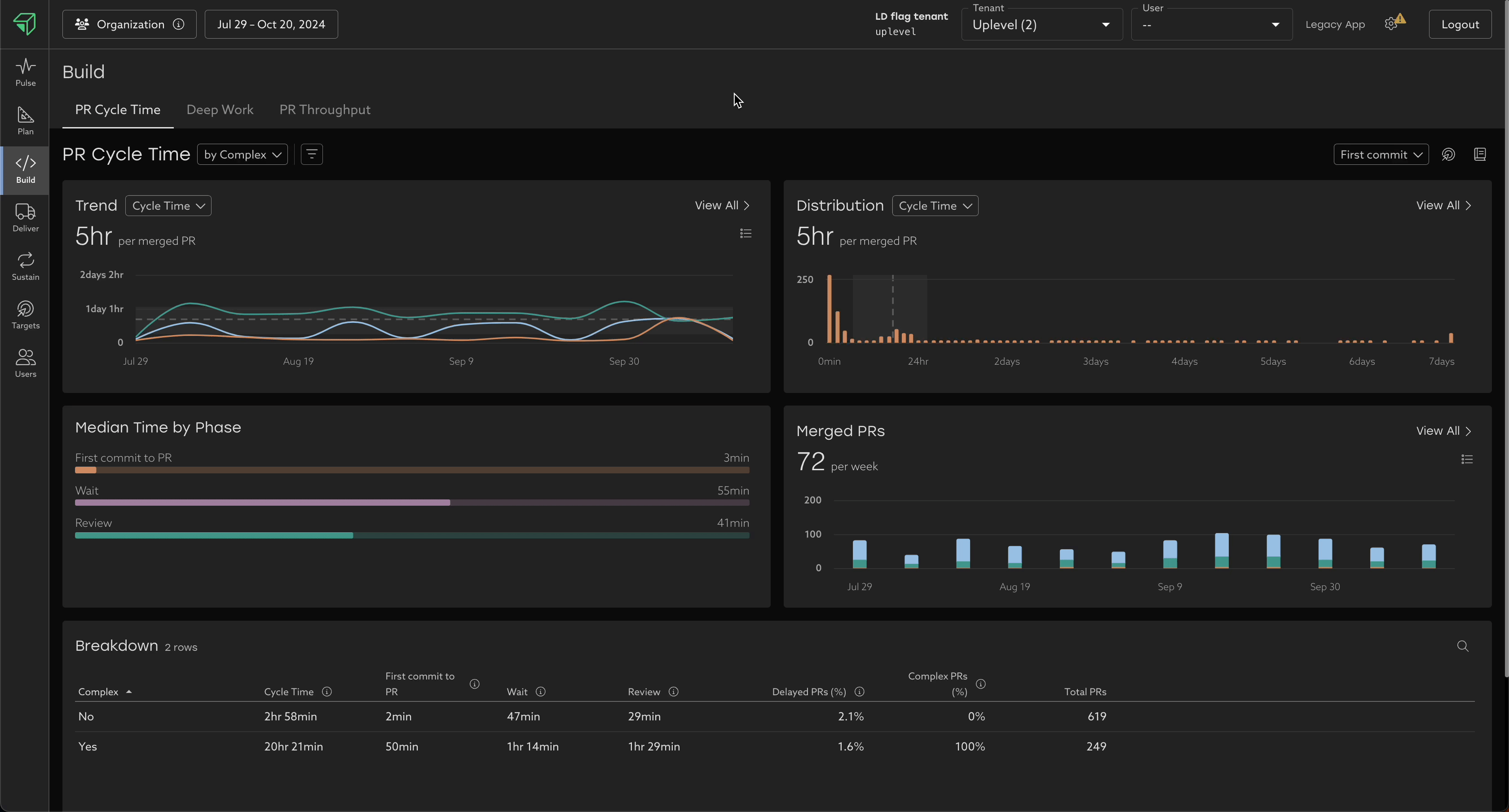Click the Wait phase progress bar
This screenshot has width=1509, height=812.
[x=412, y=503]
